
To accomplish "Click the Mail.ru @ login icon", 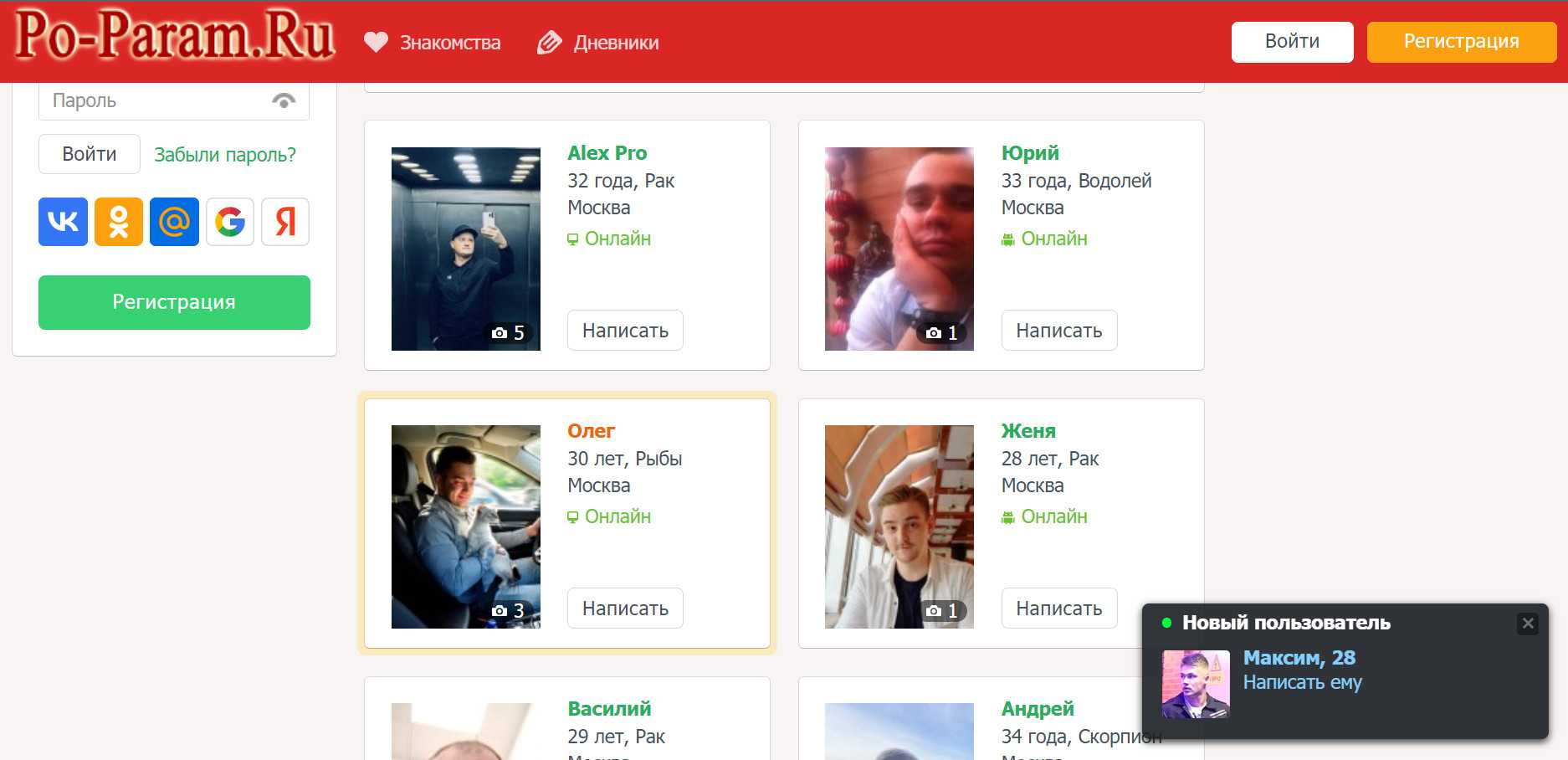I will click(x=174, y=222).
